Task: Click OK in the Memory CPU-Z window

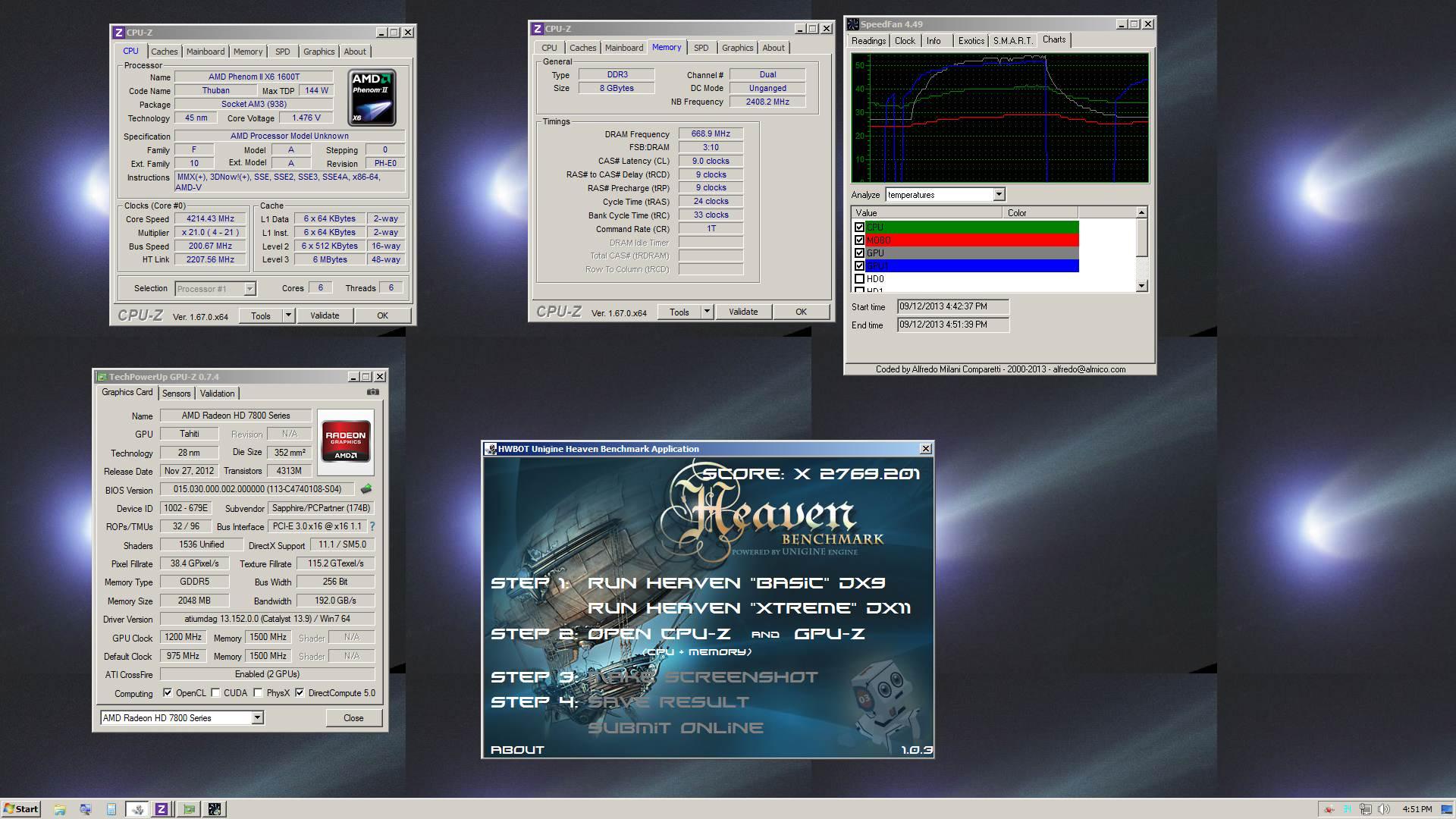Action: coord(801,312)
